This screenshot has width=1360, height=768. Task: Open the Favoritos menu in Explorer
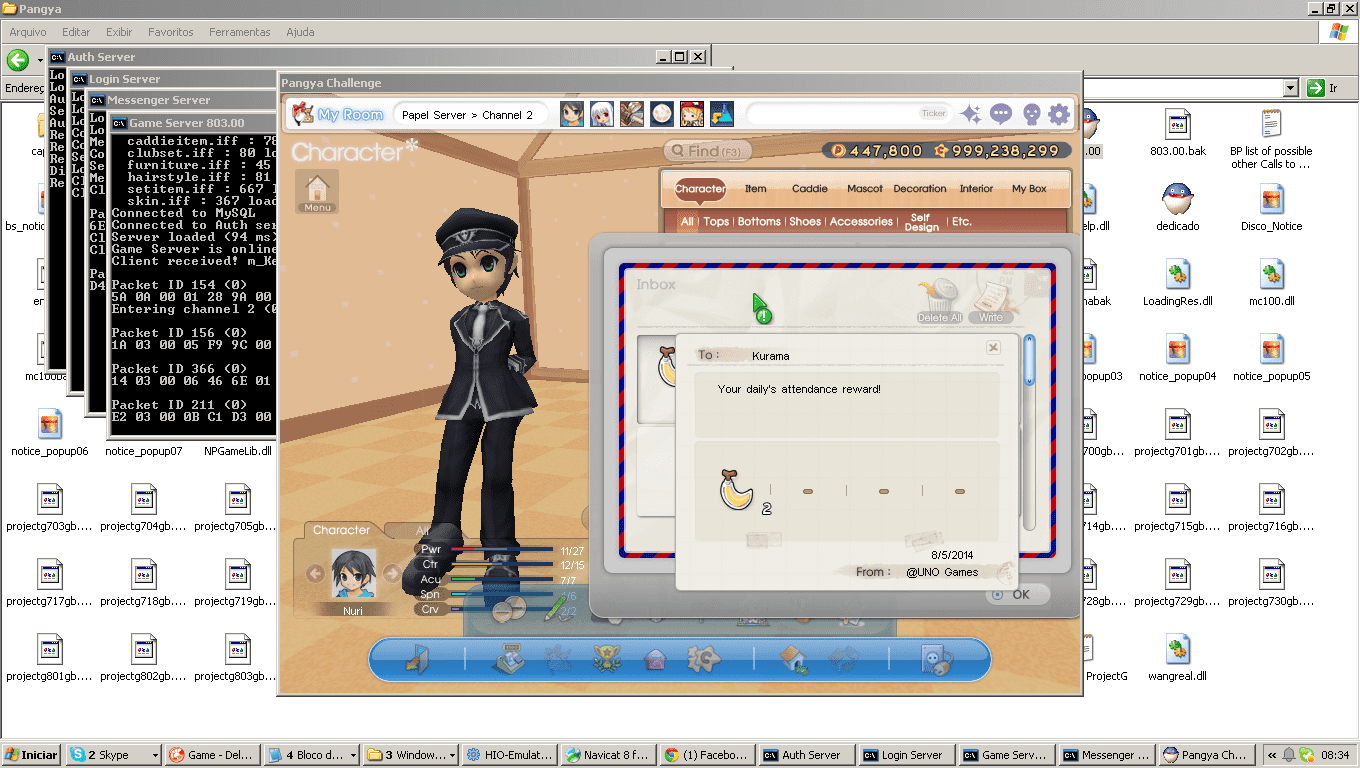pos(171,32)
